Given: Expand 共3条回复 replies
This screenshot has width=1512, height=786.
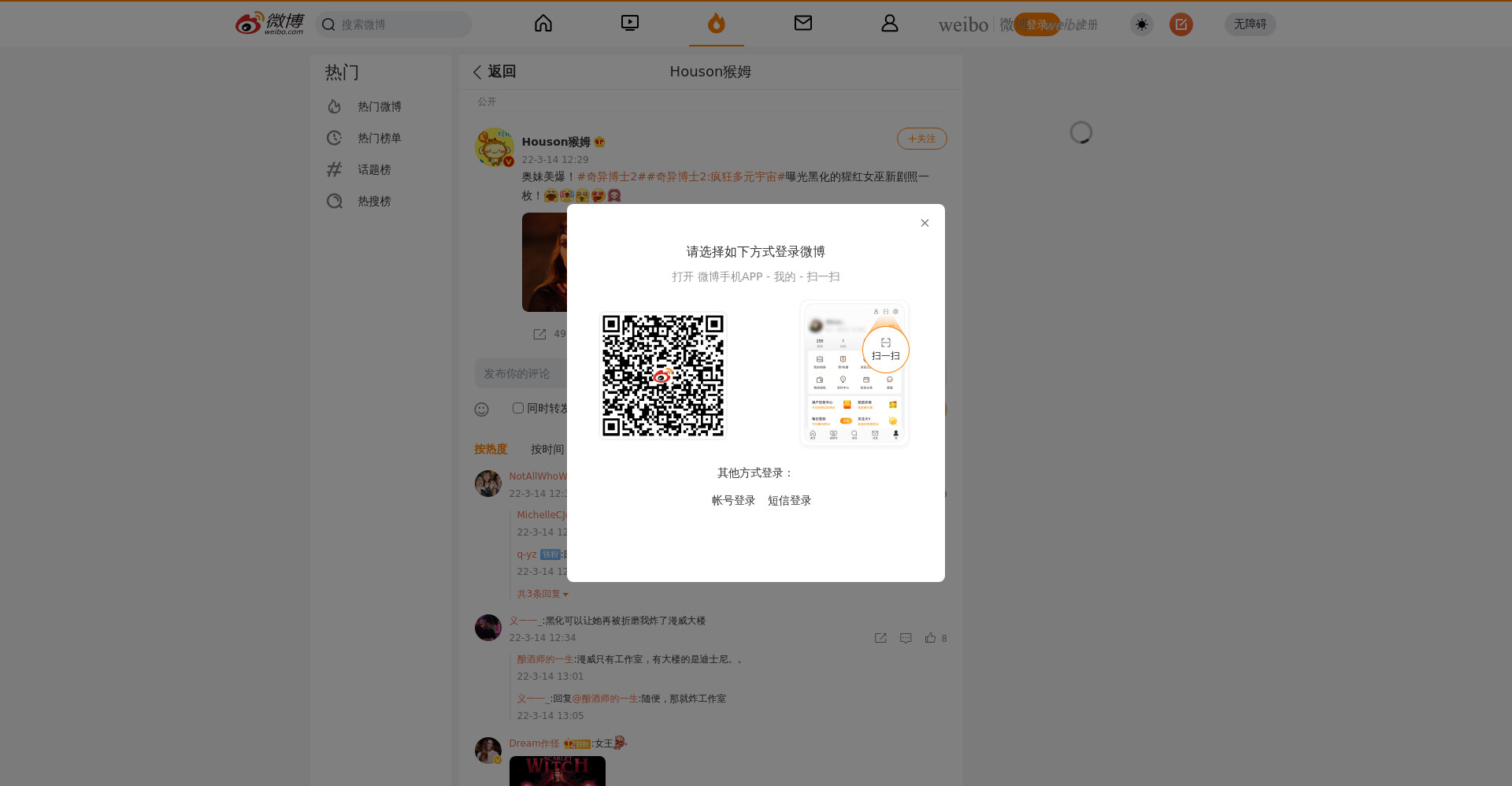Looking at the screenshot, I should click(x=543, y=594).
